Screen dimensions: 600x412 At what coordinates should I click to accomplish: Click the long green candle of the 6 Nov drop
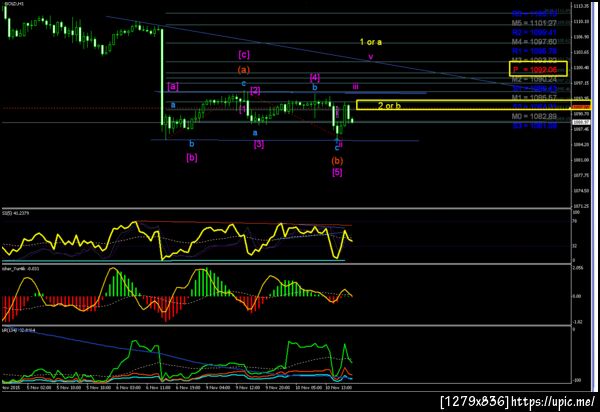coord(162,77)
